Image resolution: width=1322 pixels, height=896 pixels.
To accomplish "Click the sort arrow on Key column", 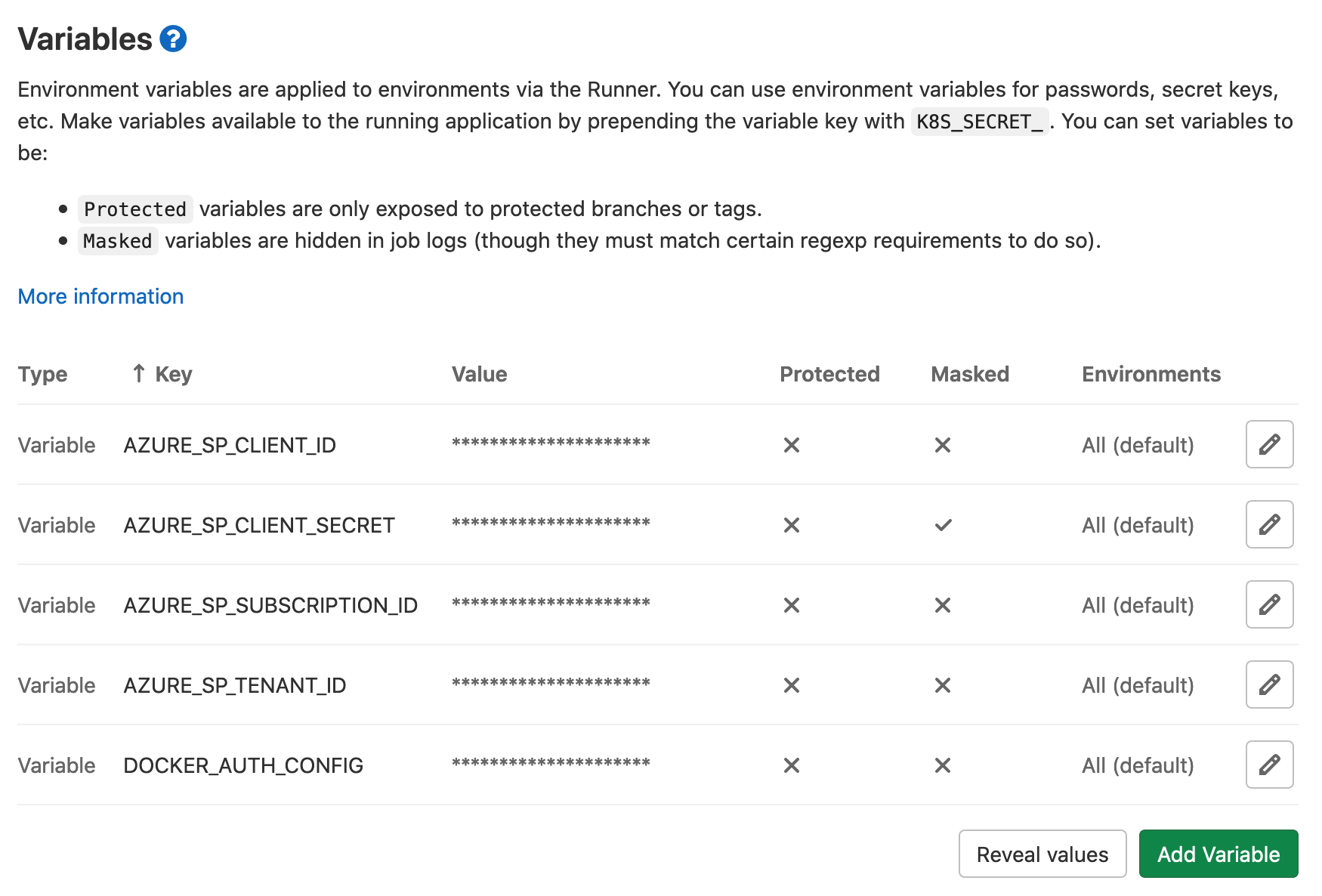I will click(x=137, y=373).
